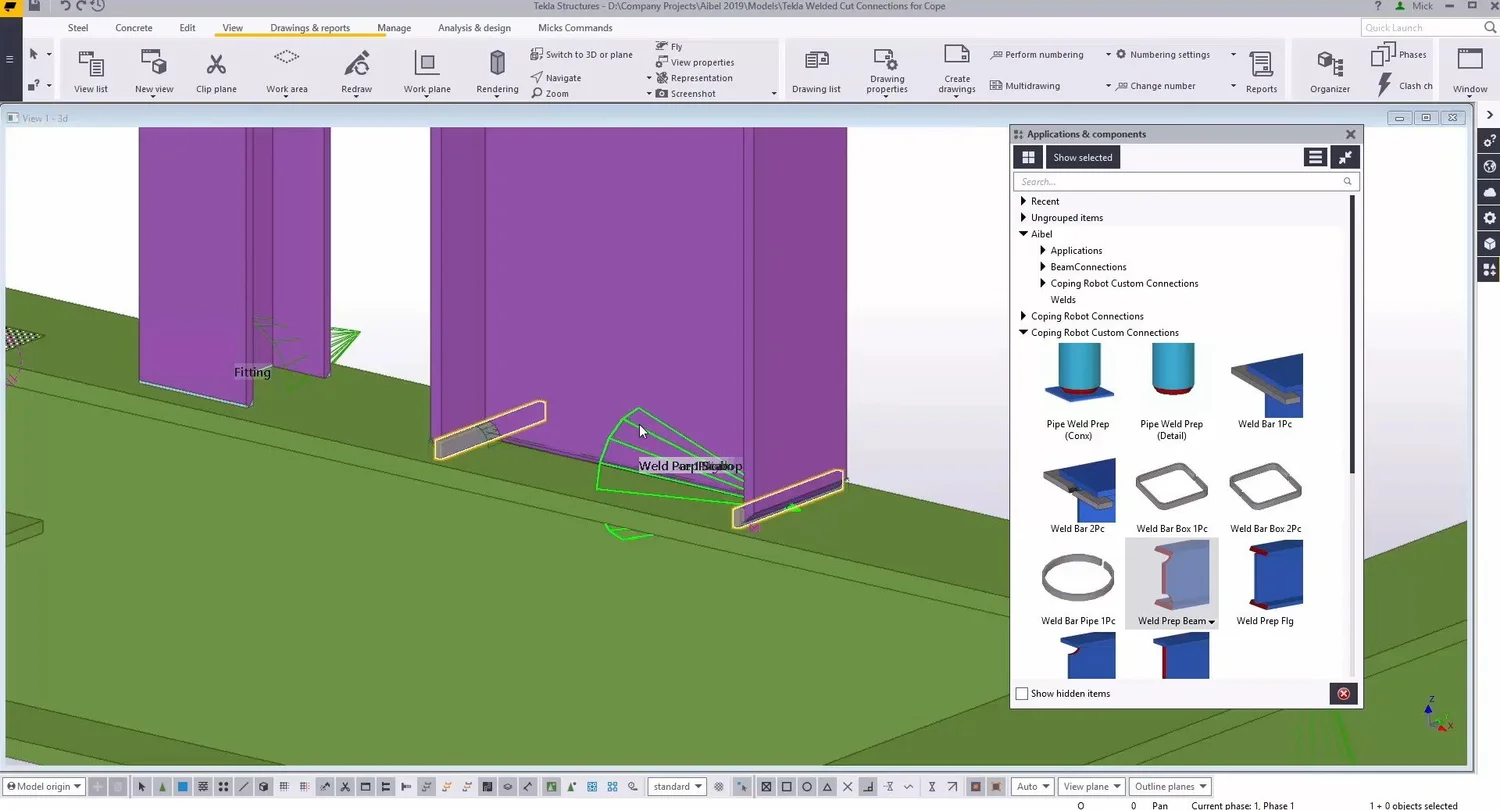Click the components panel search field
The height and width of the screenshot is (810, 1500).
pyautogui.click(x=1180, y=181)
